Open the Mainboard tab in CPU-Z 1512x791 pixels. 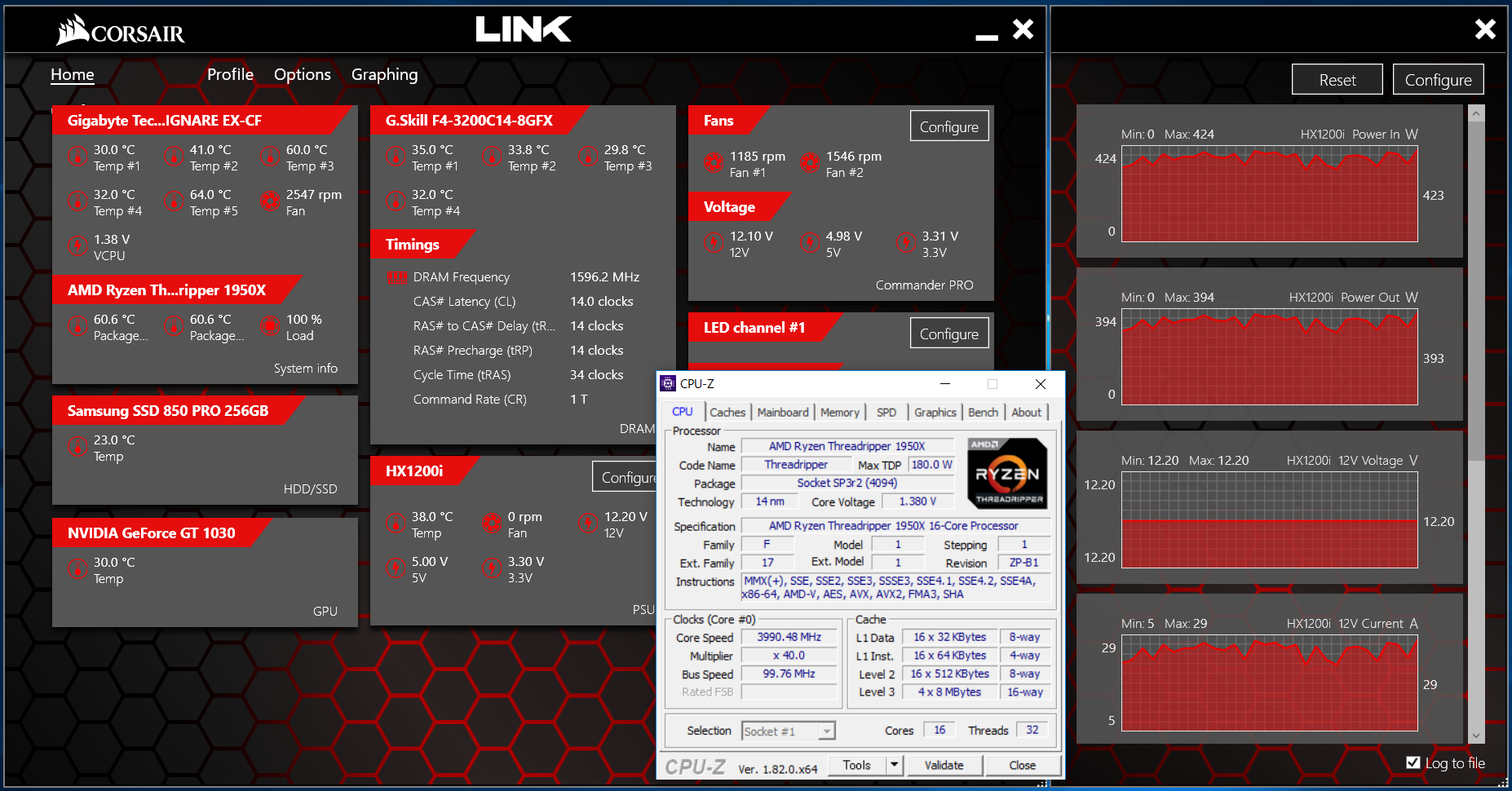[x=783, y=413]
